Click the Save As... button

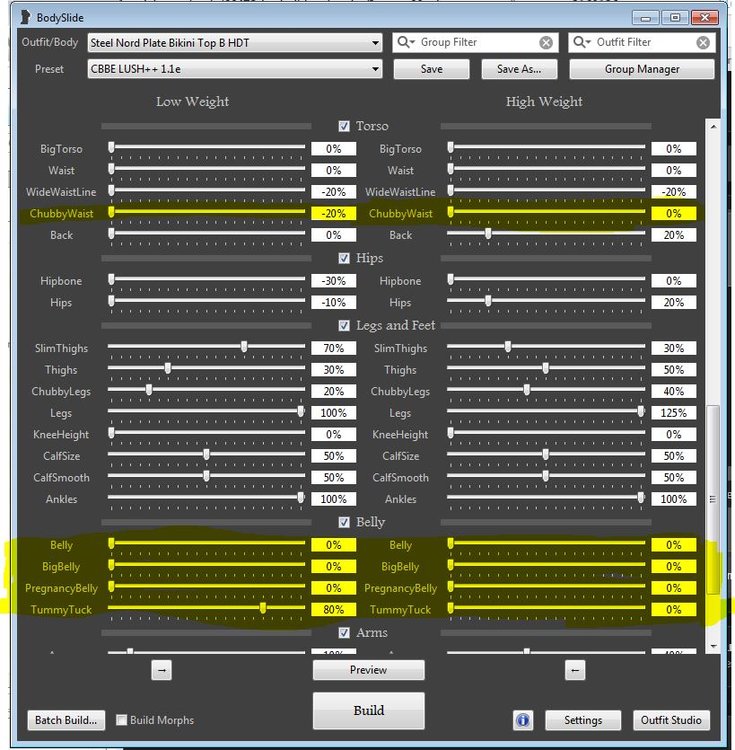[x=519, y=69]
